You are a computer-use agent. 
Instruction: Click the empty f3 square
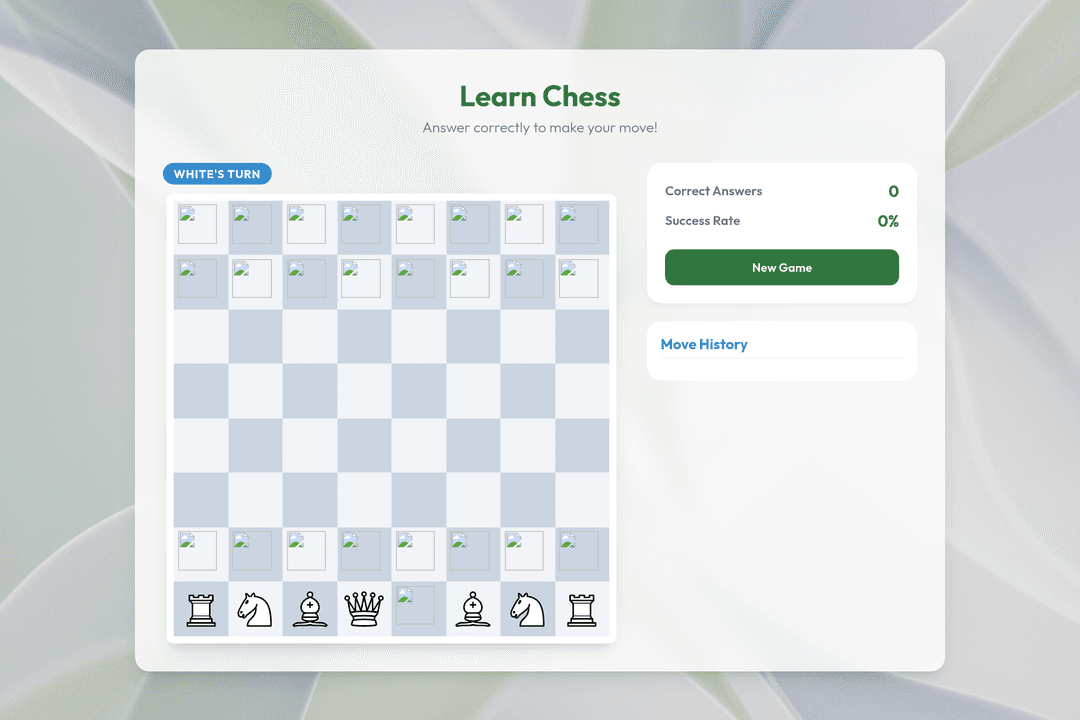pyautogui.click(x=473, y=500)
